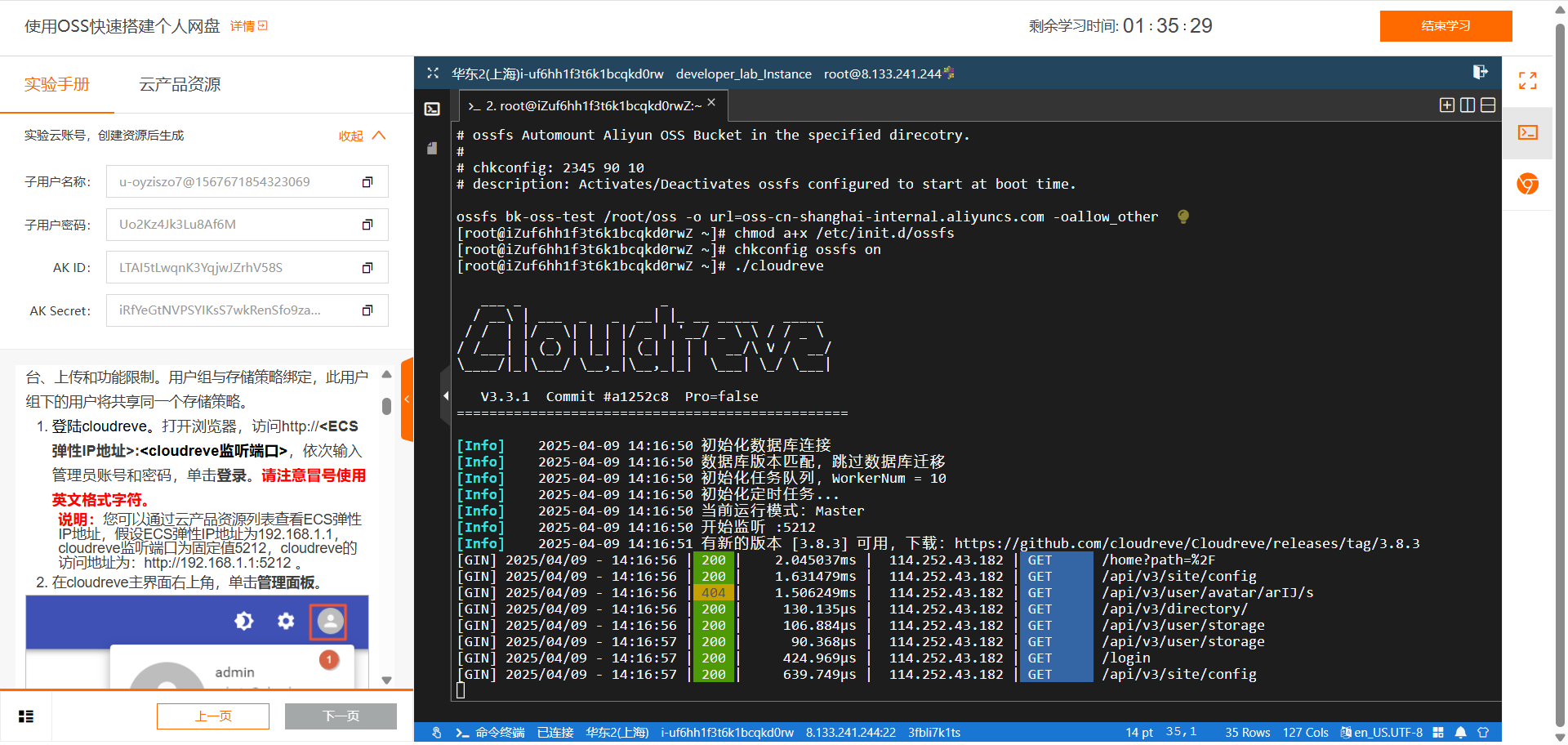Image resolution: width=1568 pixels, height=745 pixels.
Task: Click developer_lab_Instance in the terminal header
Action: pyautogui.click(x=743, y=74)
